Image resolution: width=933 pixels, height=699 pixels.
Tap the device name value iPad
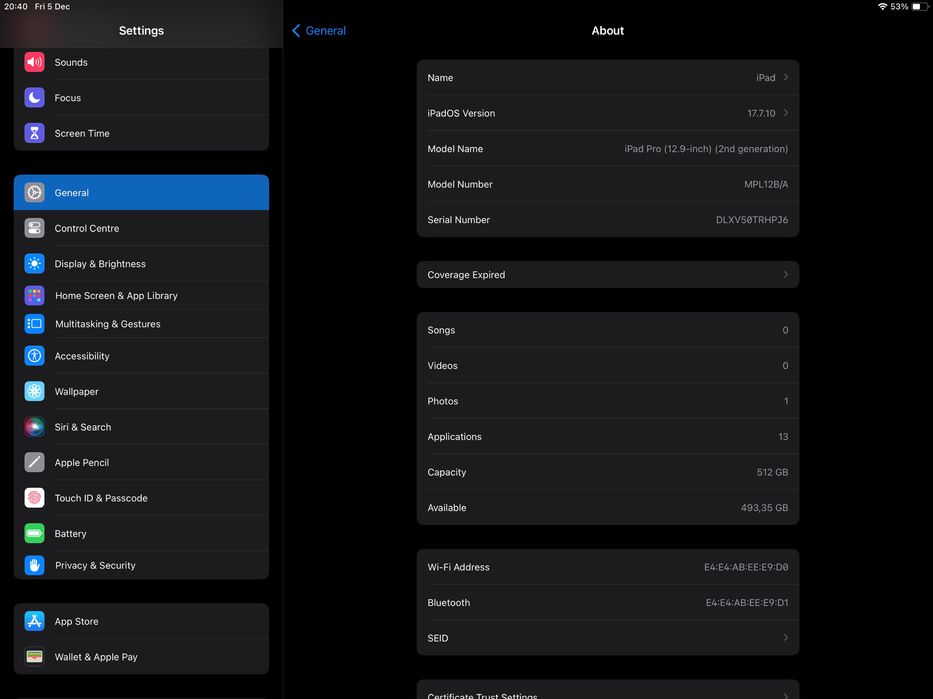tap(766, 77)
